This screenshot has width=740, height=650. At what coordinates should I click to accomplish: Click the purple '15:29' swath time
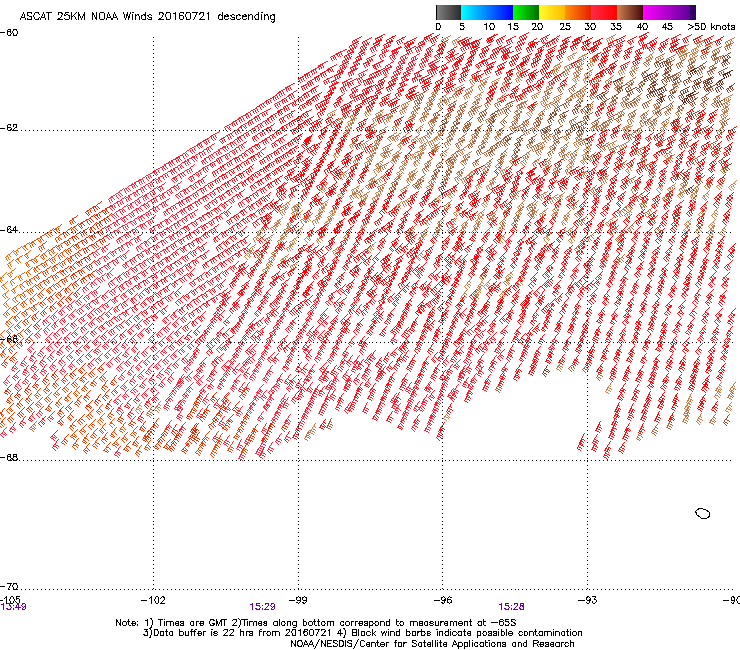pyautogui.click(x=262, y=607)
